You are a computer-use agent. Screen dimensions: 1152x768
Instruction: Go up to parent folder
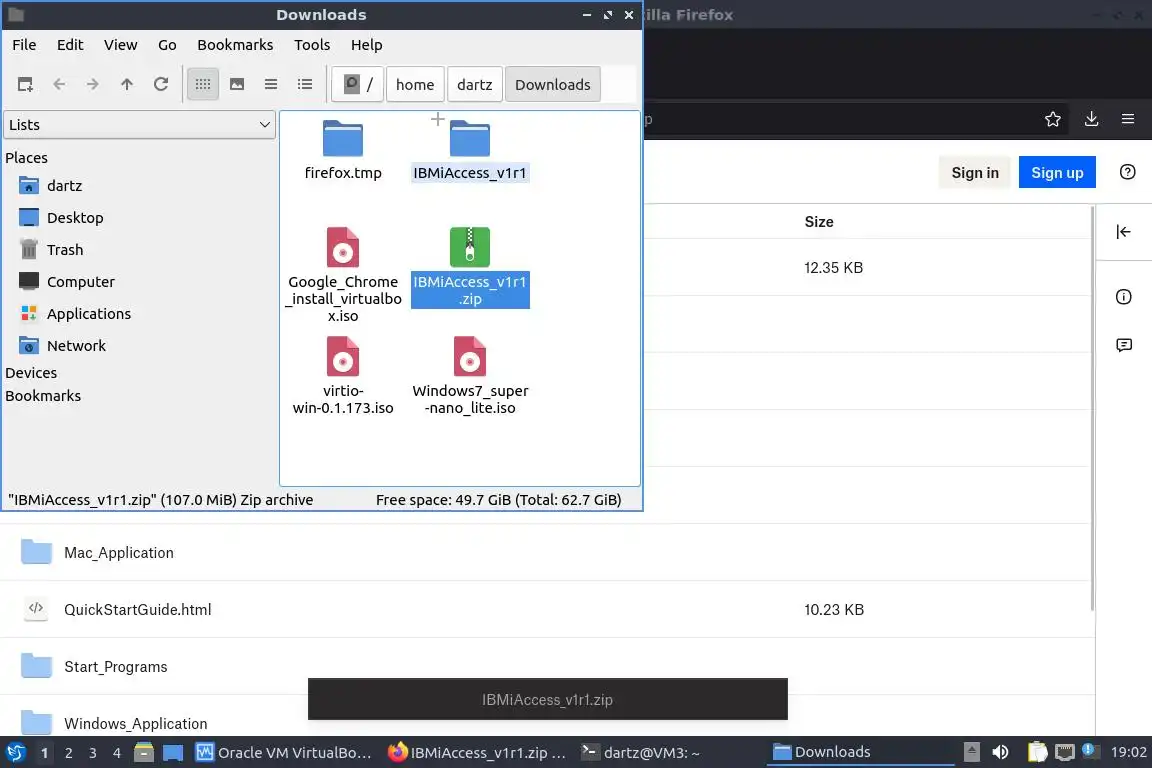point(126,85)
